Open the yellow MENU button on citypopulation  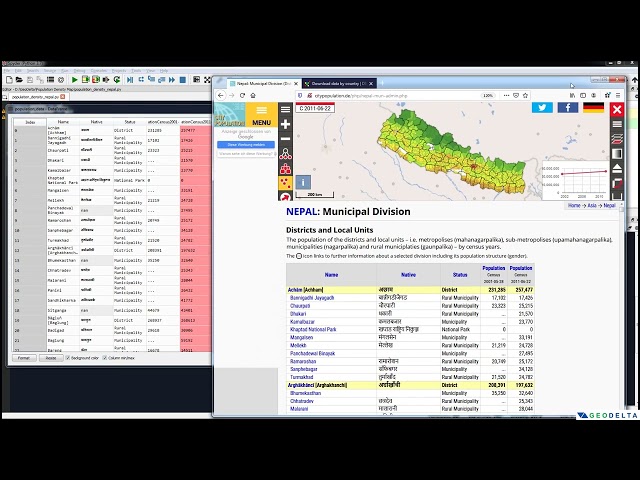261,115
